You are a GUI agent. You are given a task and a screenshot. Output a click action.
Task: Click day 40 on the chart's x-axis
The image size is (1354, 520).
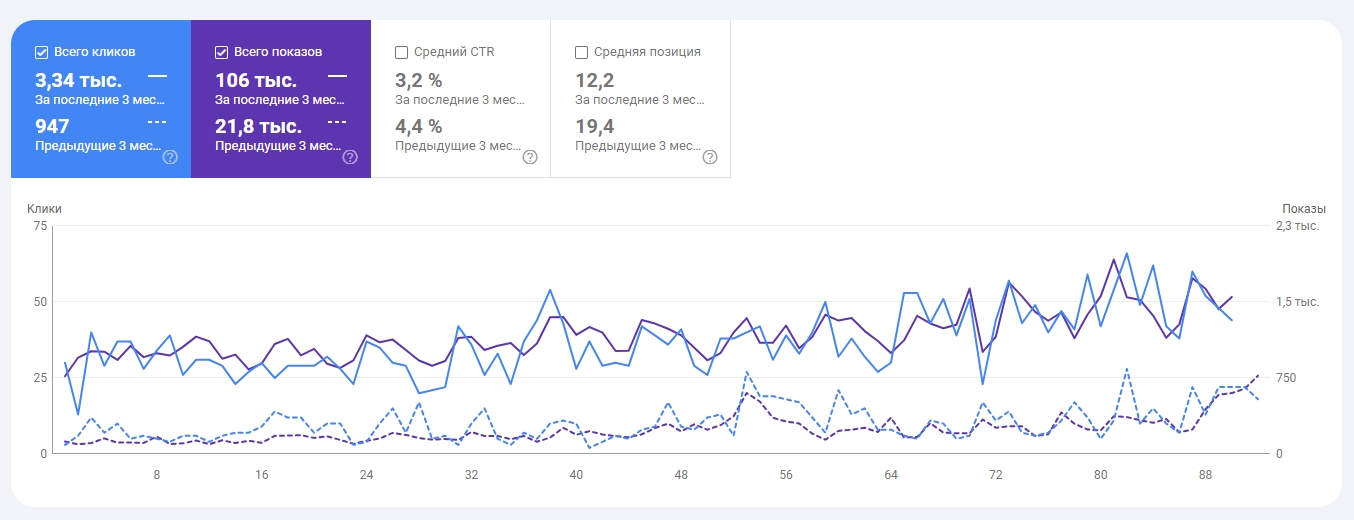click(576, 475)
